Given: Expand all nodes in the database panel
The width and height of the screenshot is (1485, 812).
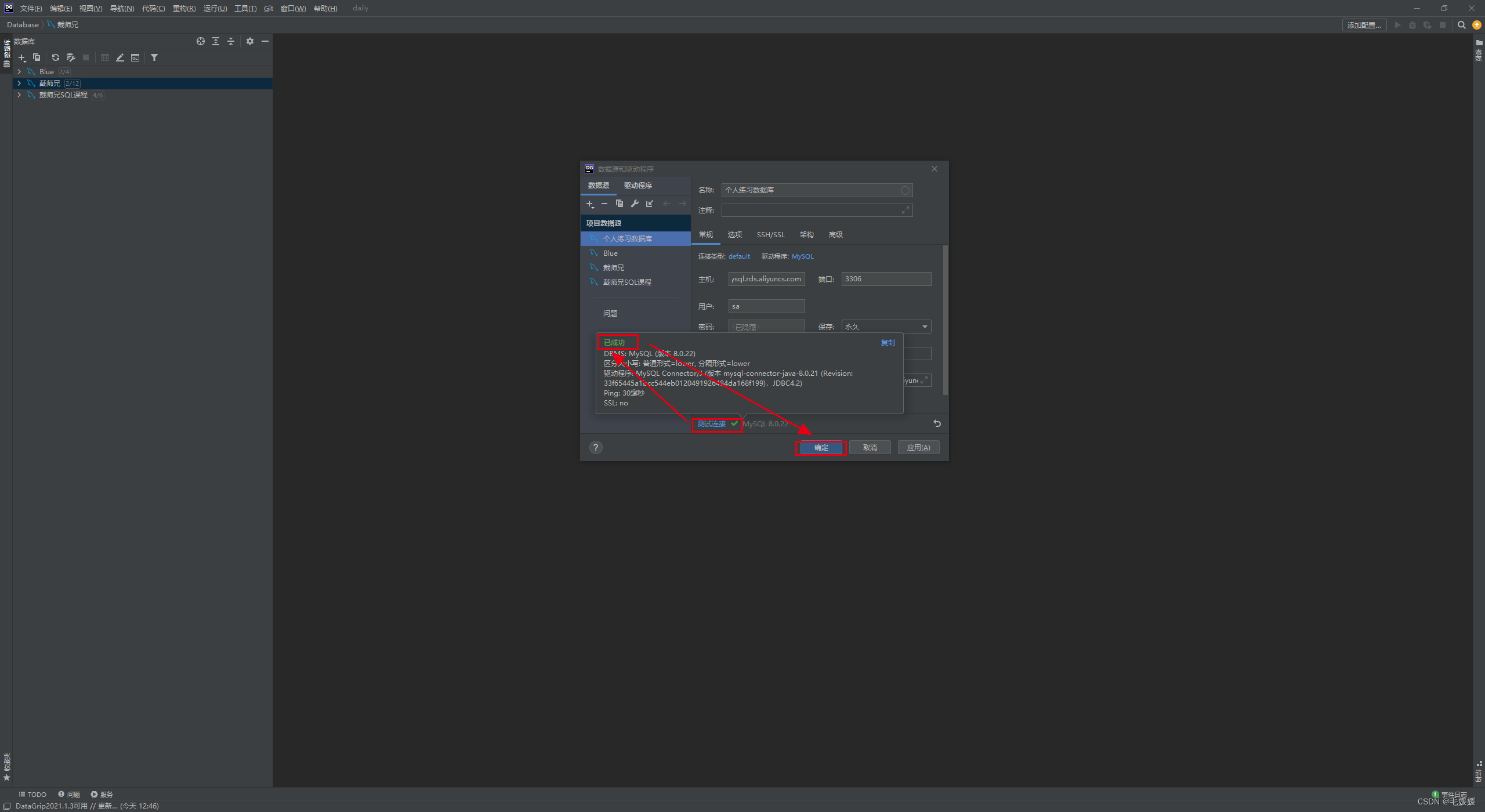Looking at the screenshot, I should coord(216,41).
